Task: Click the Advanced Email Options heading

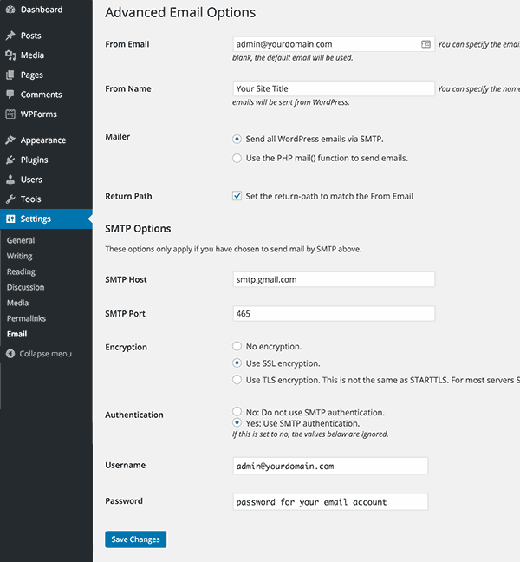Action: pos(181,13)
